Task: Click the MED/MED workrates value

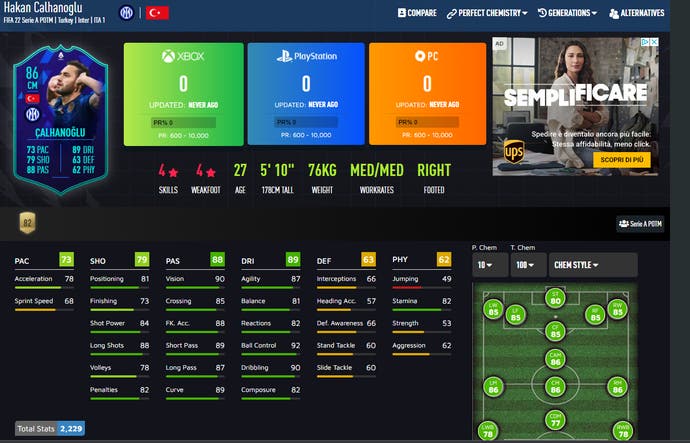Action: coord(377,170)
